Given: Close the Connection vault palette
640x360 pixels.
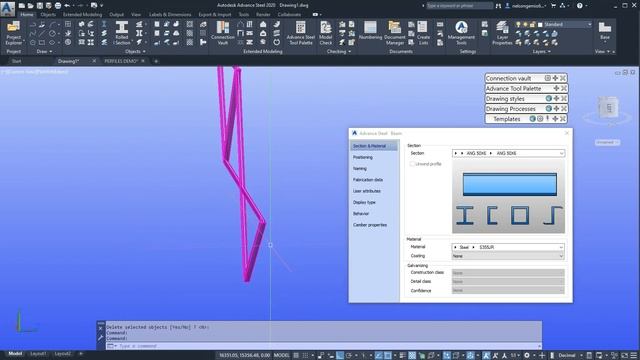Looking at the screenshot, I should coord(563,78).
